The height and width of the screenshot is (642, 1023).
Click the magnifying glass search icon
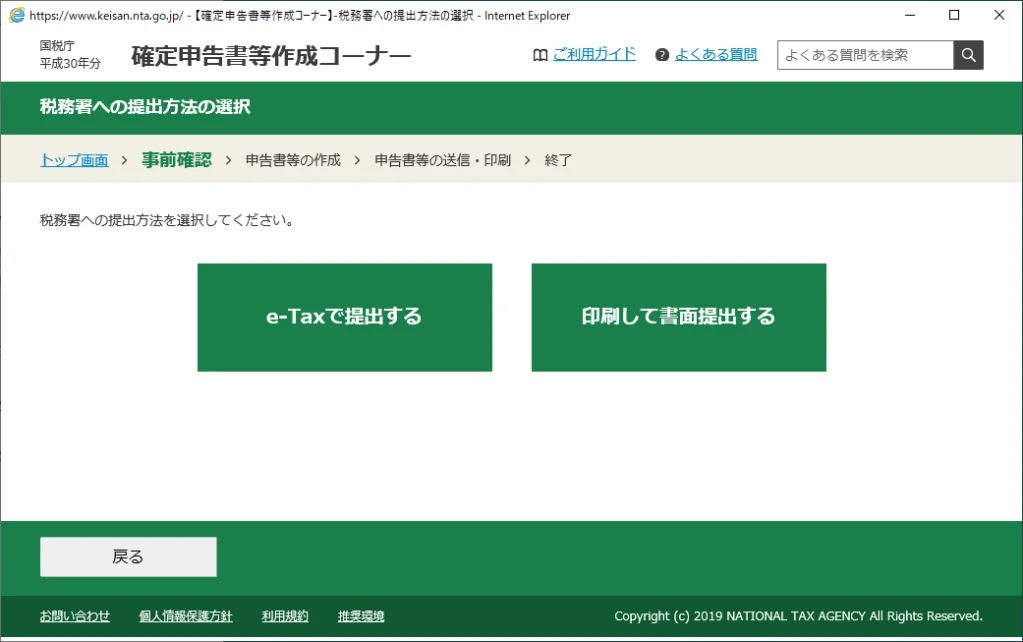[966, 55]
